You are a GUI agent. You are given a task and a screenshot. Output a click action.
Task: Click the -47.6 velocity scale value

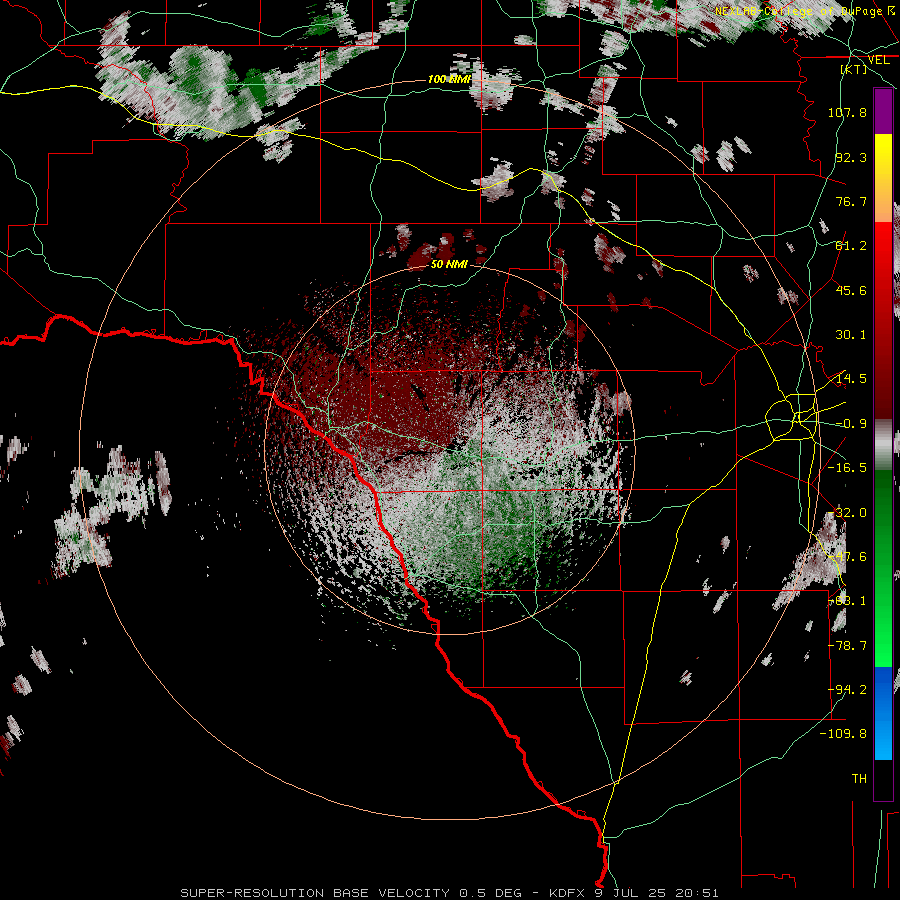[847, 557]
